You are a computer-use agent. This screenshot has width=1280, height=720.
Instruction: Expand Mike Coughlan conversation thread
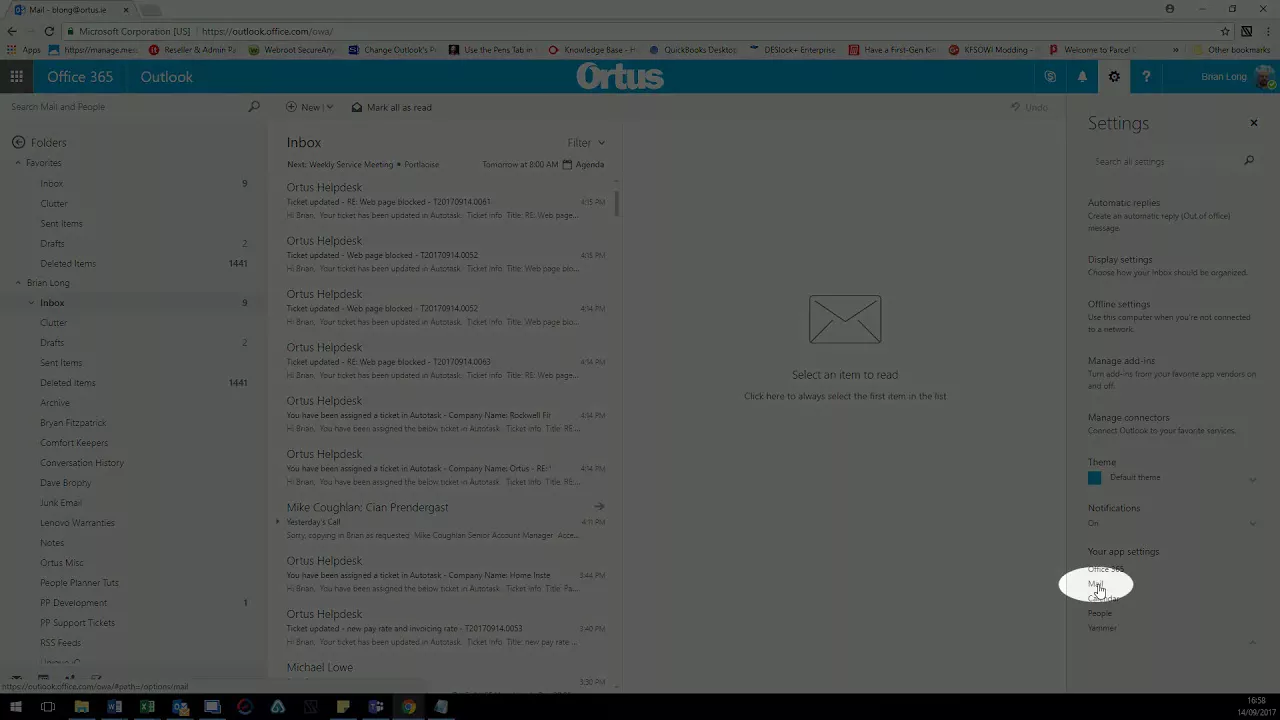point(278,521)
